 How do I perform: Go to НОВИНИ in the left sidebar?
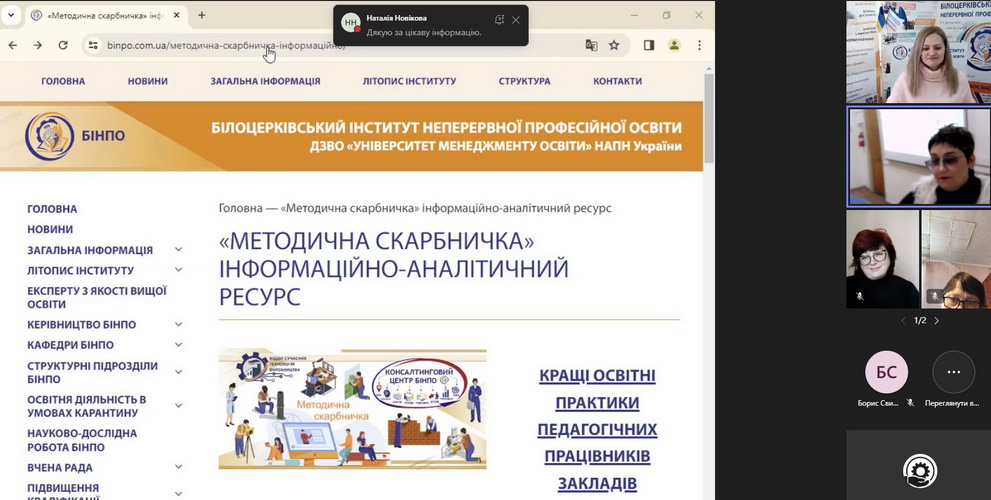point(50,229)
